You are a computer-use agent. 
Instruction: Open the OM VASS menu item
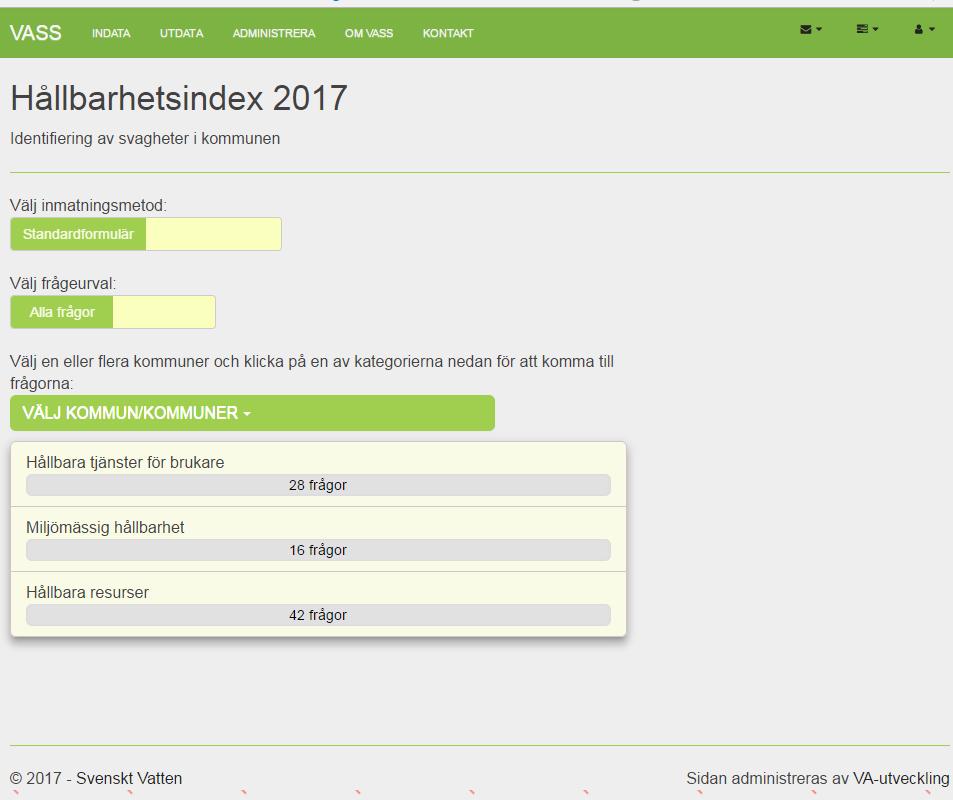[369, 33]
